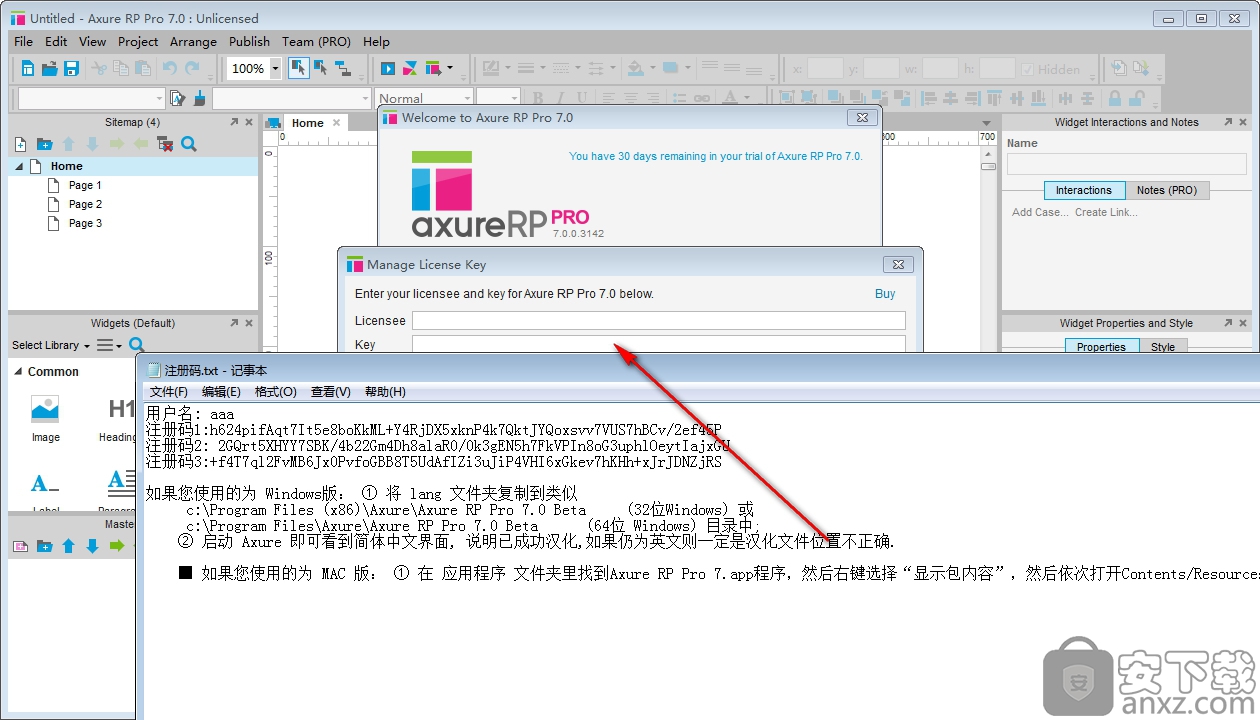Collapse the Common widgets section

point(18,371)
